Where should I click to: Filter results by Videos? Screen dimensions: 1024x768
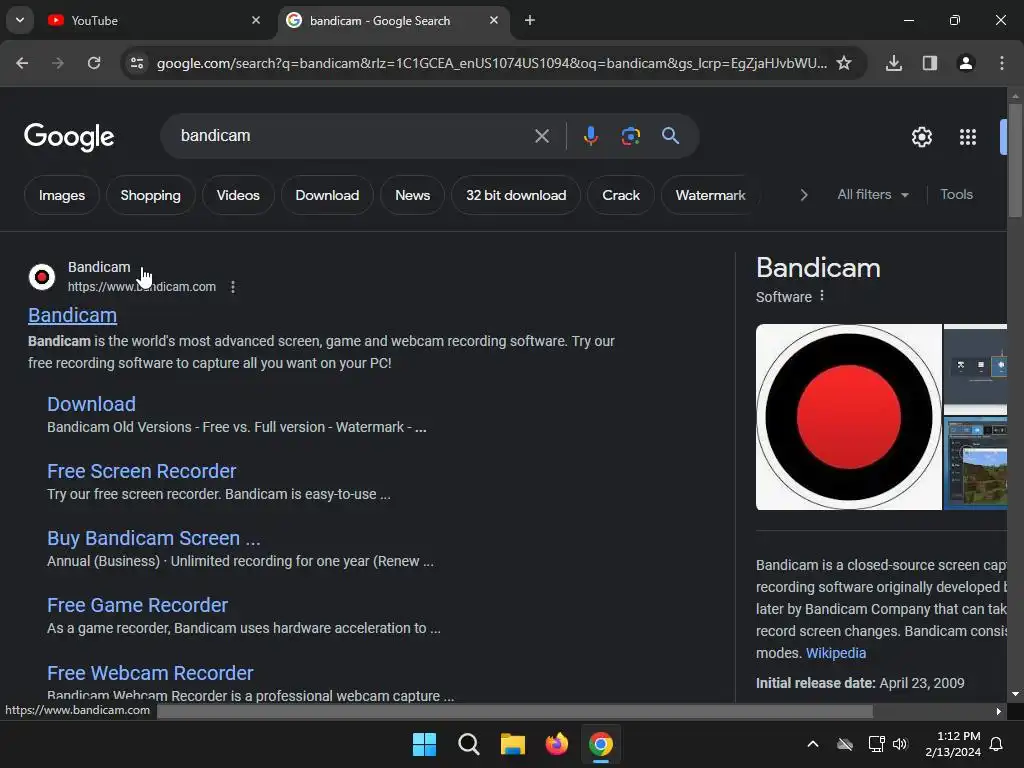pos(238,195)
